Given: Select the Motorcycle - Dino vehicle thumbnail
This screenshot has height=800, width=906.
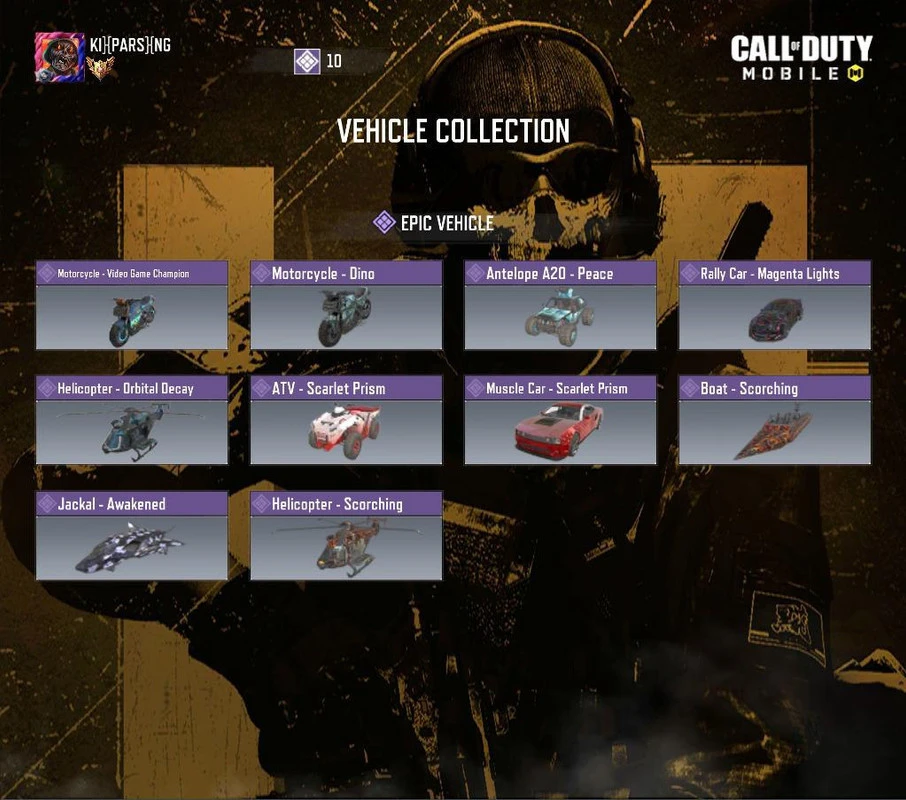Looking at the screenshot, I should point(346,317).
